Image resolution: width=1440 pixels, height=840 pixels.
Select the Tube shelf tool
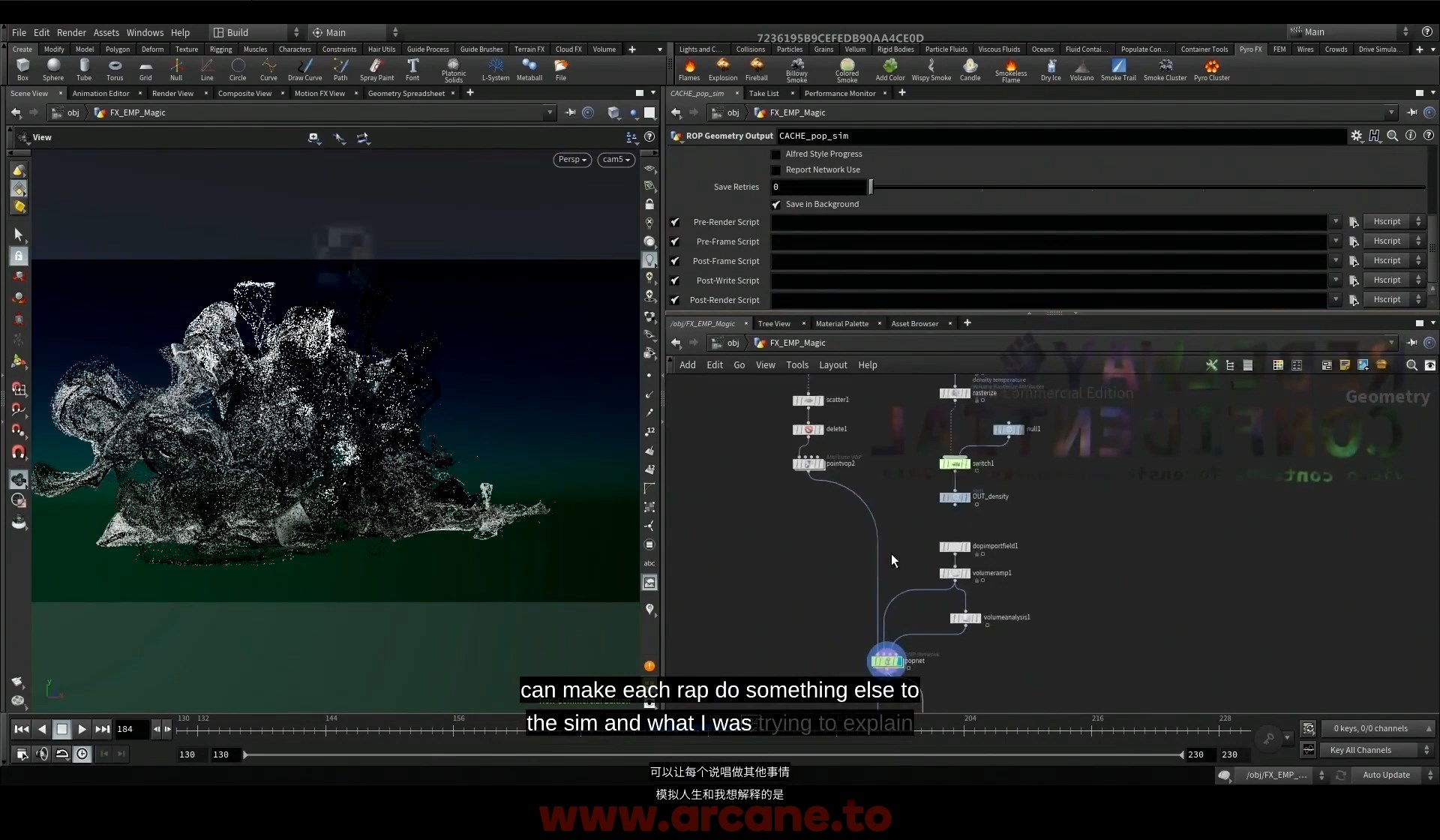click(x=84, y=69)
